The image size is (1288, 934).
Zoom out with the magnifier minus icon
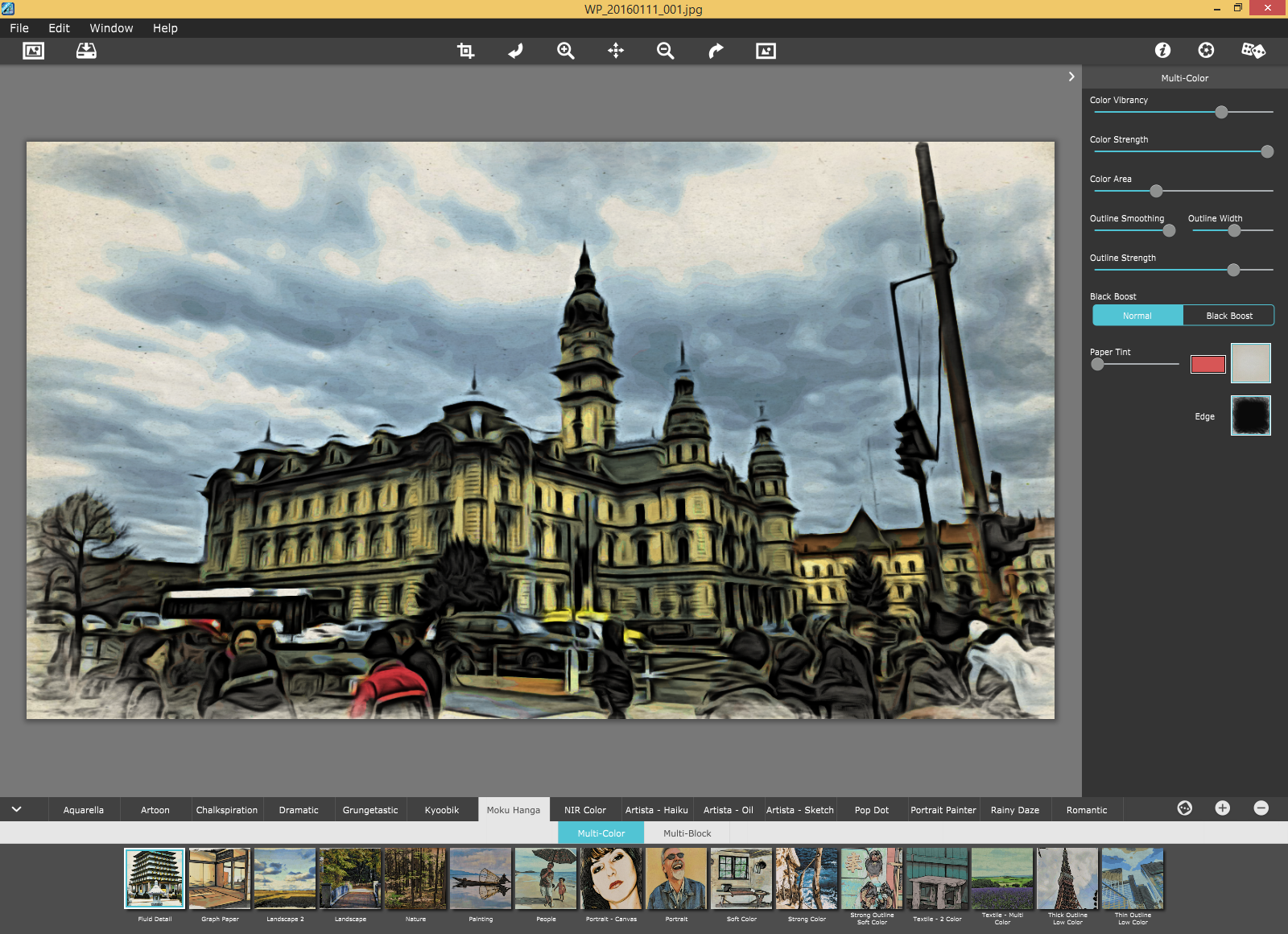point(666,51)
